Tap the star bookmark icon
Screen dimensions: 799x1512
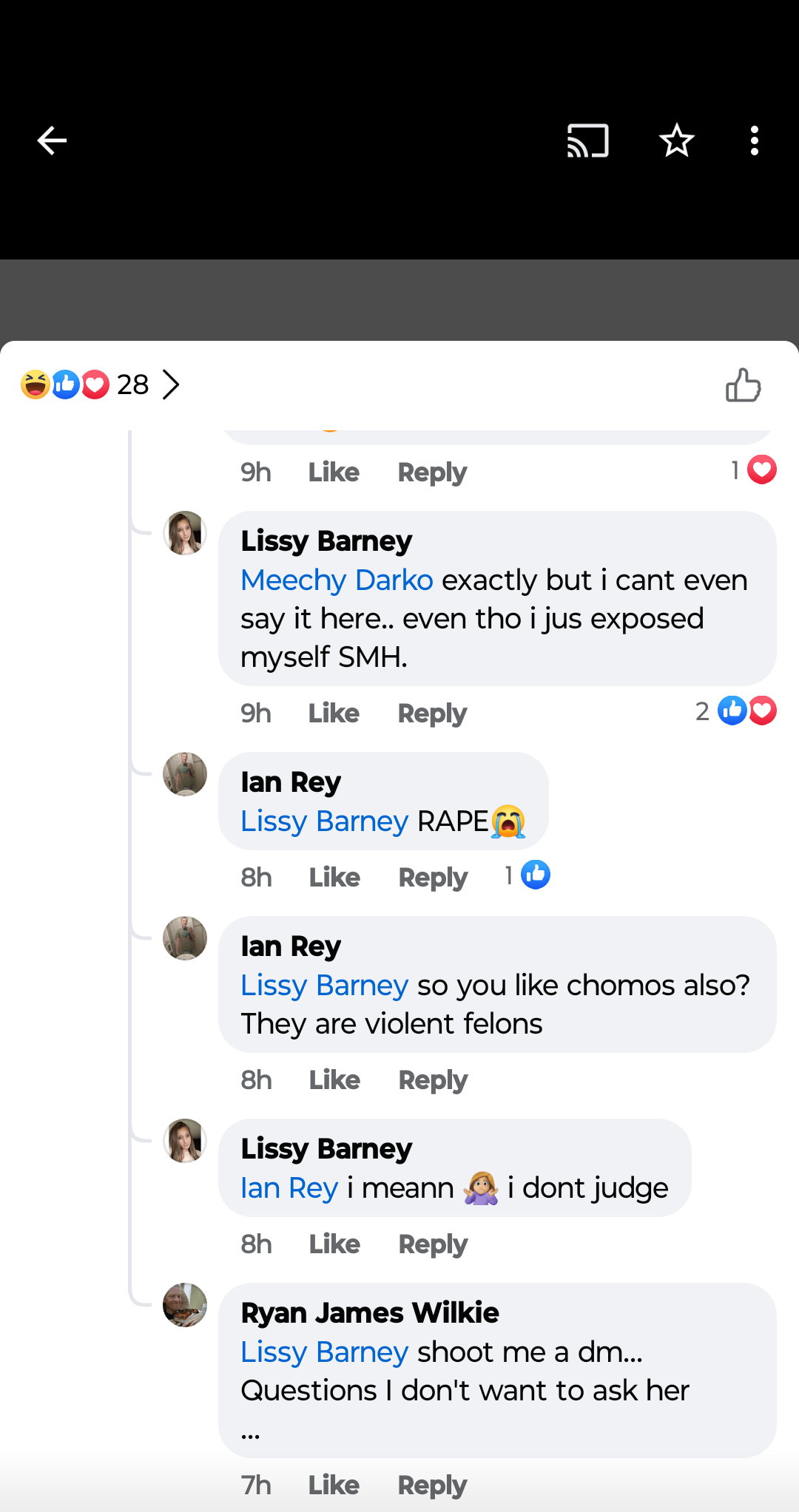tap(675, 140)
